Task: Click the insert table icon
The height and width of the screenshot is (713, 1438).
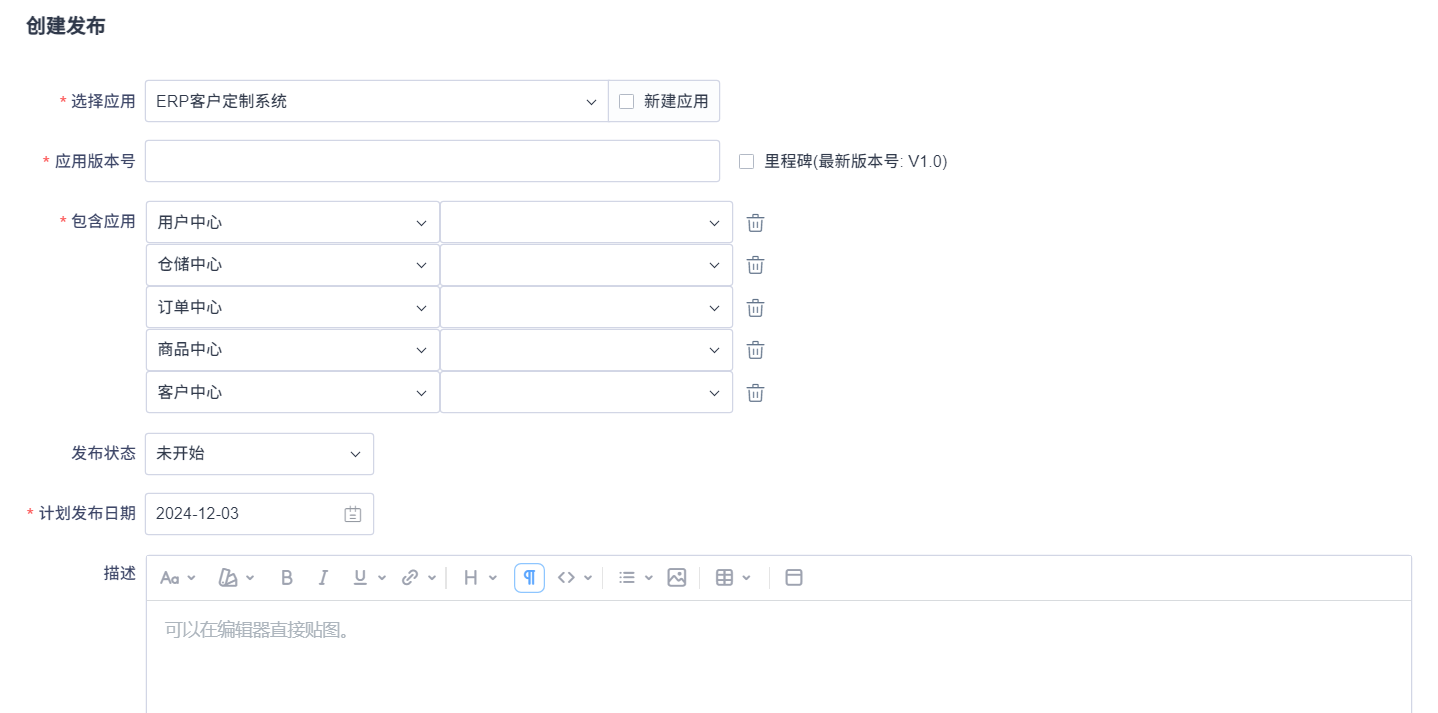Action: (725, 578)
